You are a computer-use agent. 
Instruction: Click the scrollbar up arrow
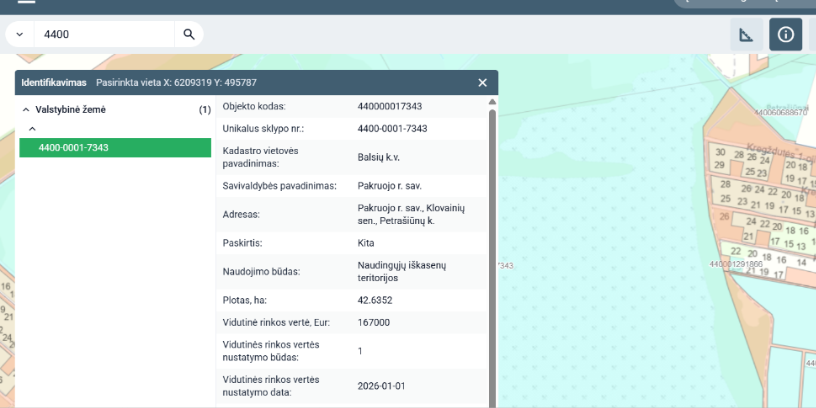(492, 102)
